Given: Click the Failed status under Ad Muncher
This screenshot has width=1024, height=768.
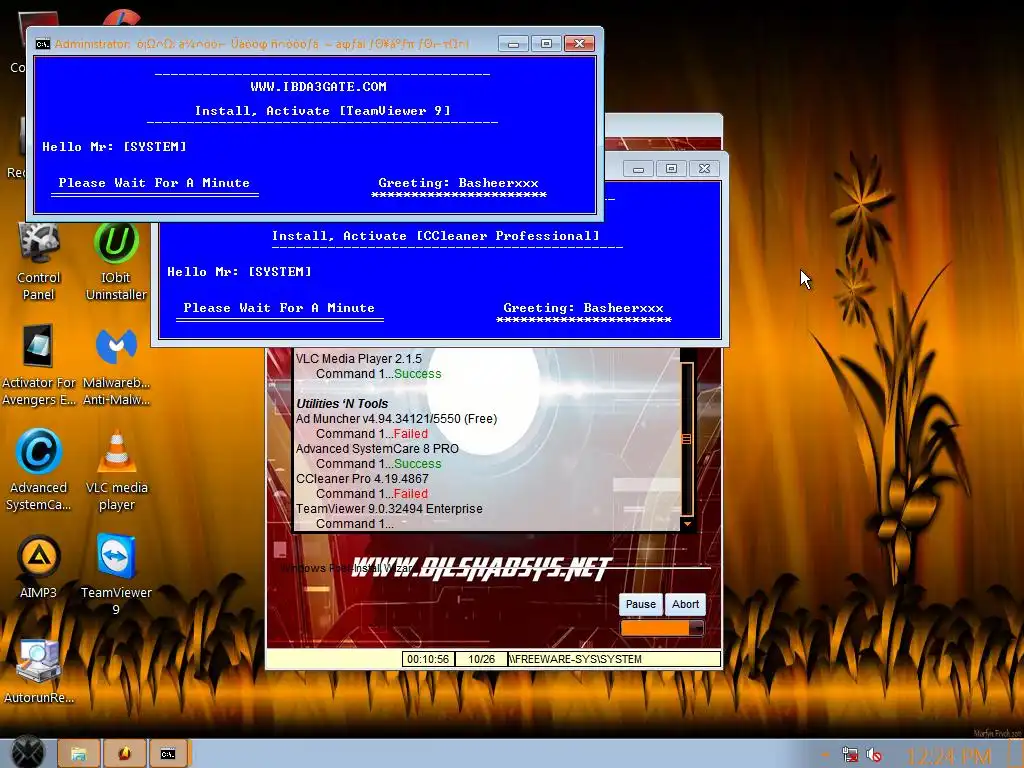Looking at the screenshot, I should (411, 434).
